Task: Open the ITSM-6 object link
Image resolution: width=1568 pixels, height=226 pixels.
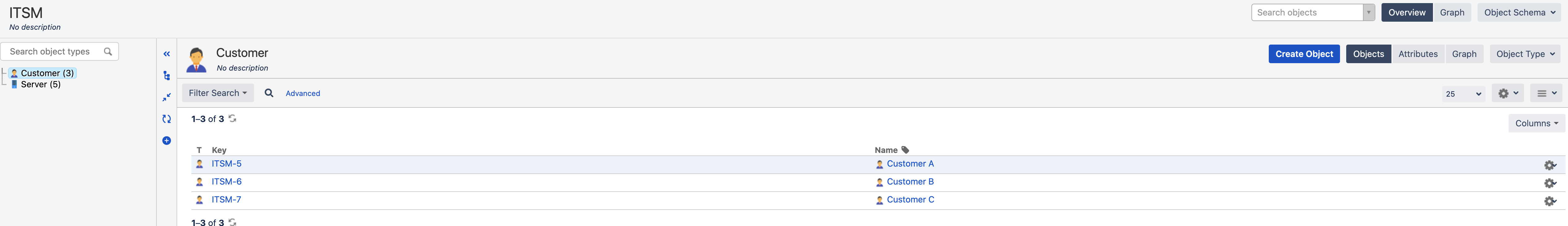Action: click(226, 181)
